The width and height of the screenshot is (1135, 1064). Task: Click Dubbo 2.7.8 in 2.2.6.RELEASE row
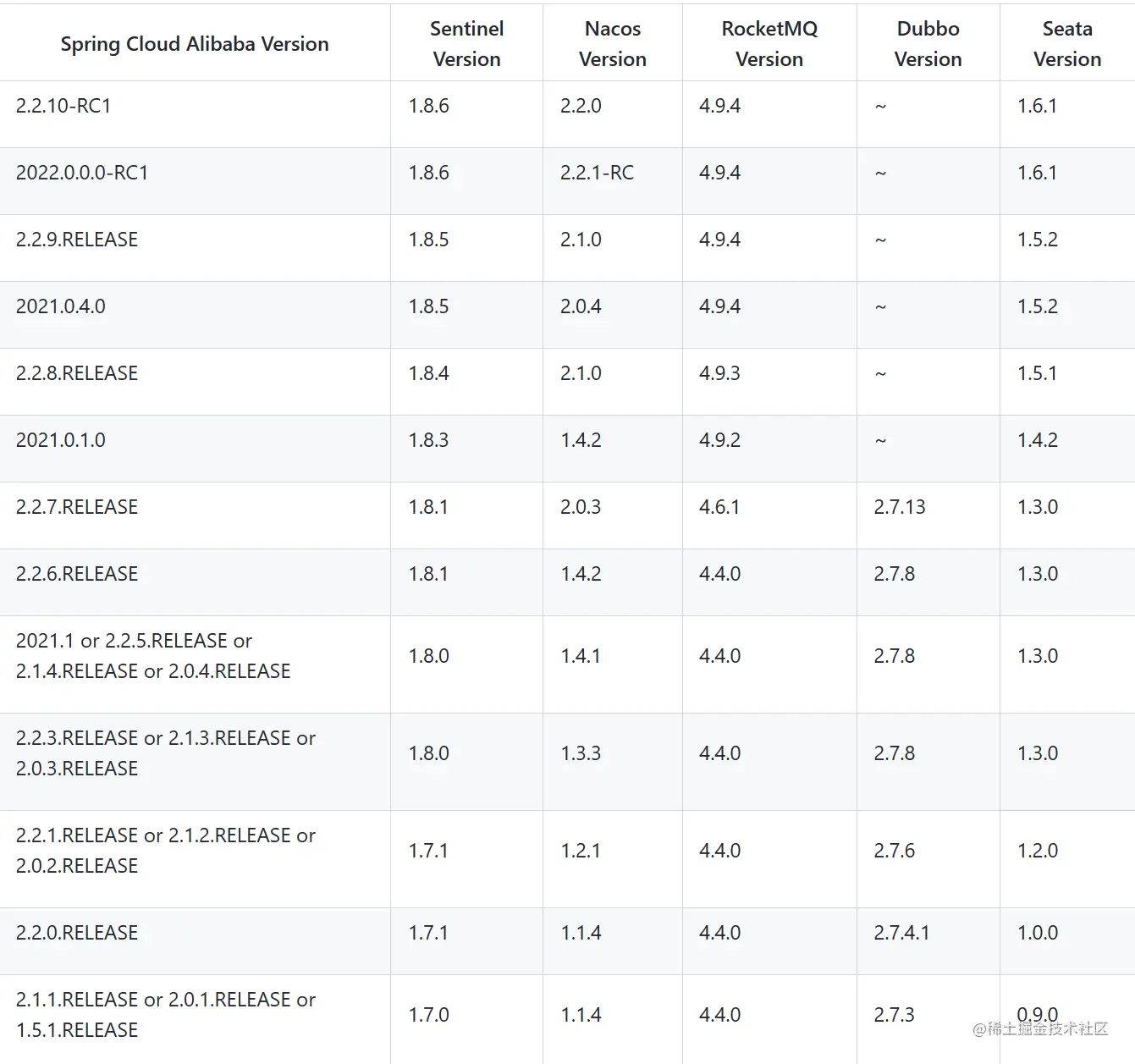click(x=895, y=574)
